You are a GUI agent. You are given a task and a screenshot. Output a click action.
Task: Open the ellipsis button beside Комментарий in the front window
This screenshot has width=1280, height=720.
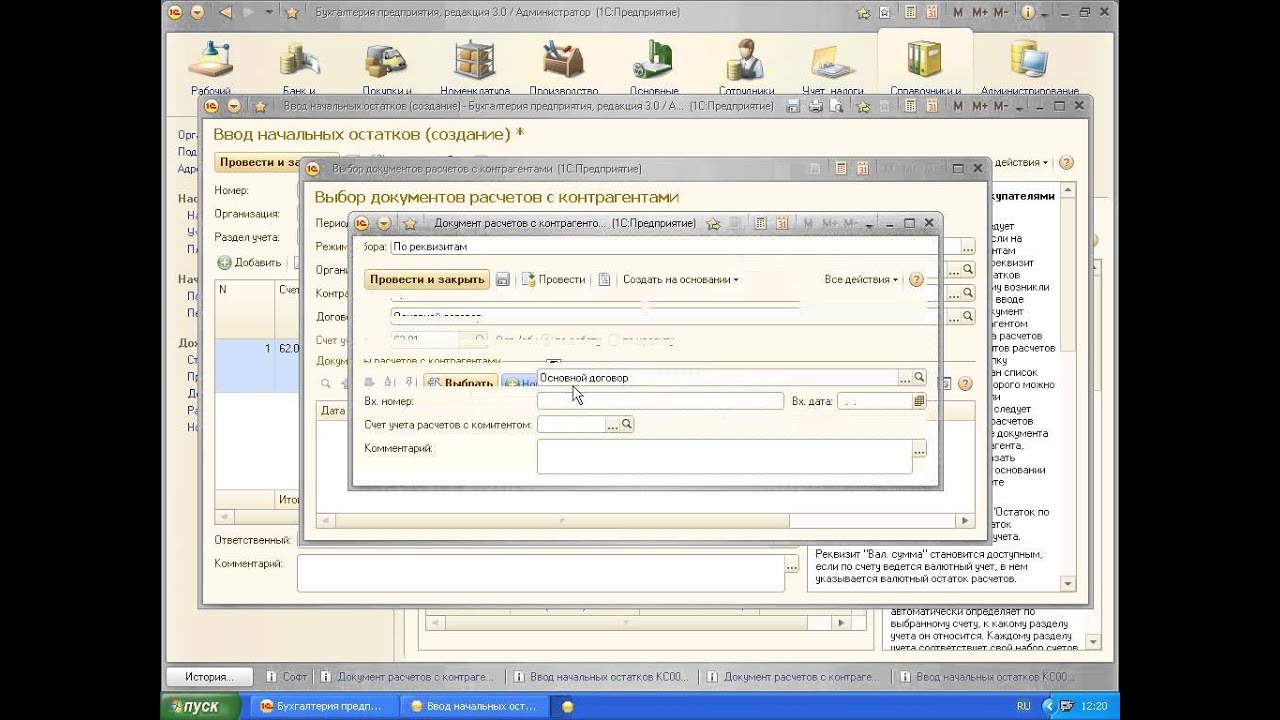click(x=919, y=450)
